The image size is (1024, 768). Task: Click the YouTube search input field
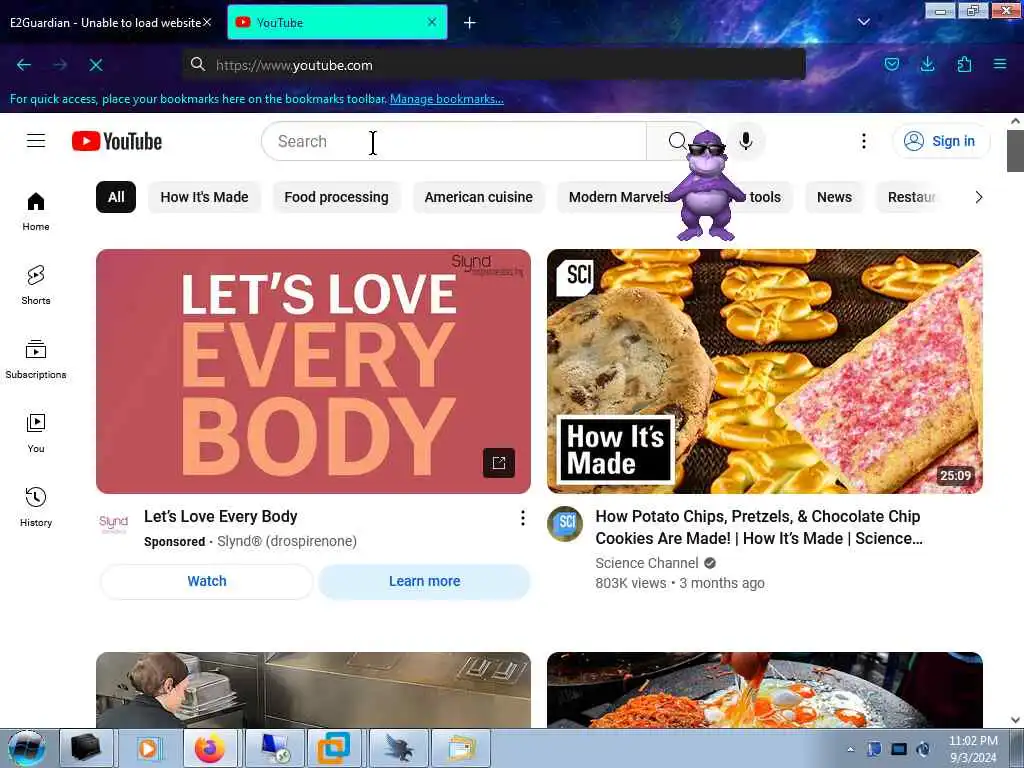(455, 141)
